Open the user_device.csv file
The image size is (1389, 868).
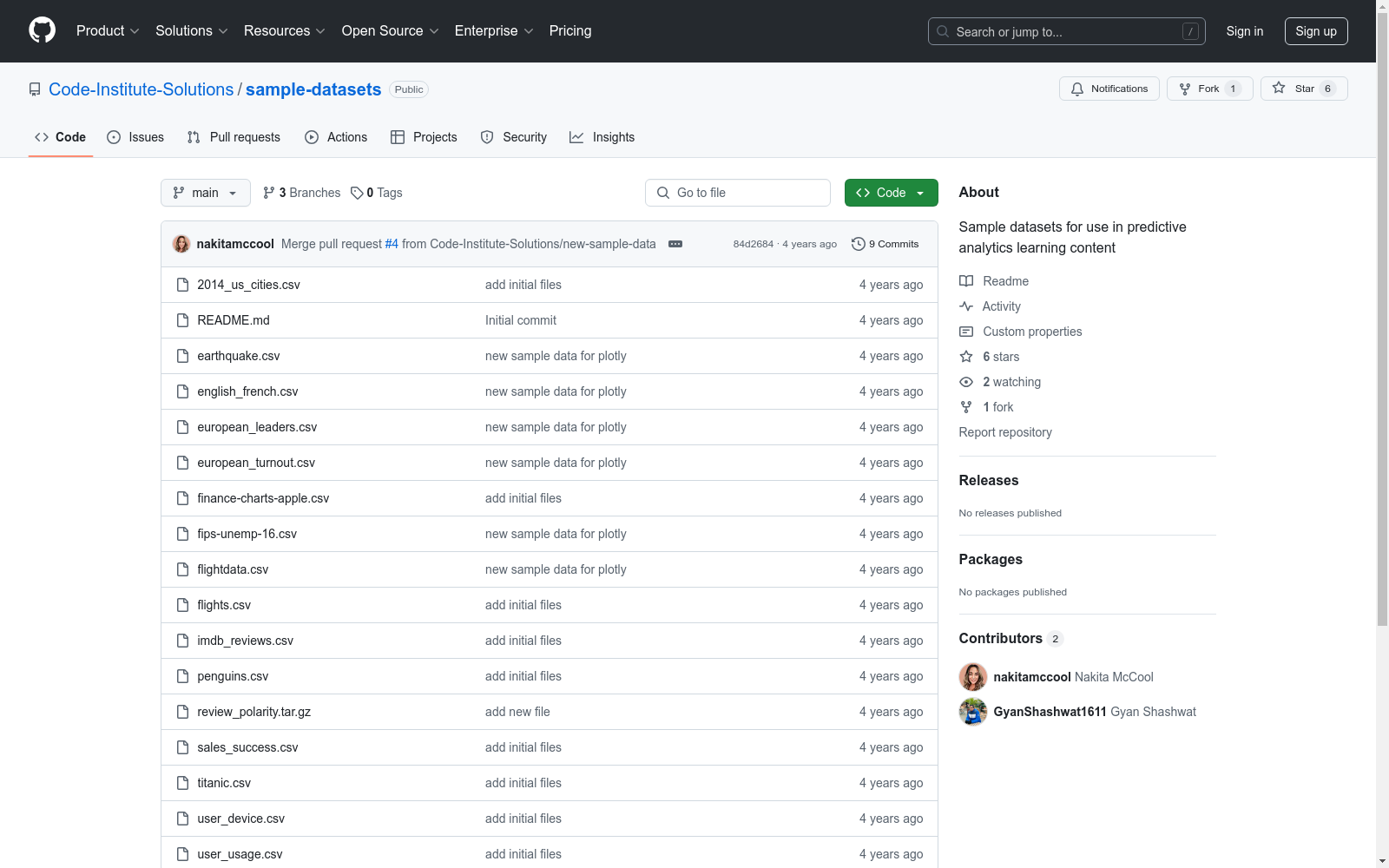coord(240,819)
